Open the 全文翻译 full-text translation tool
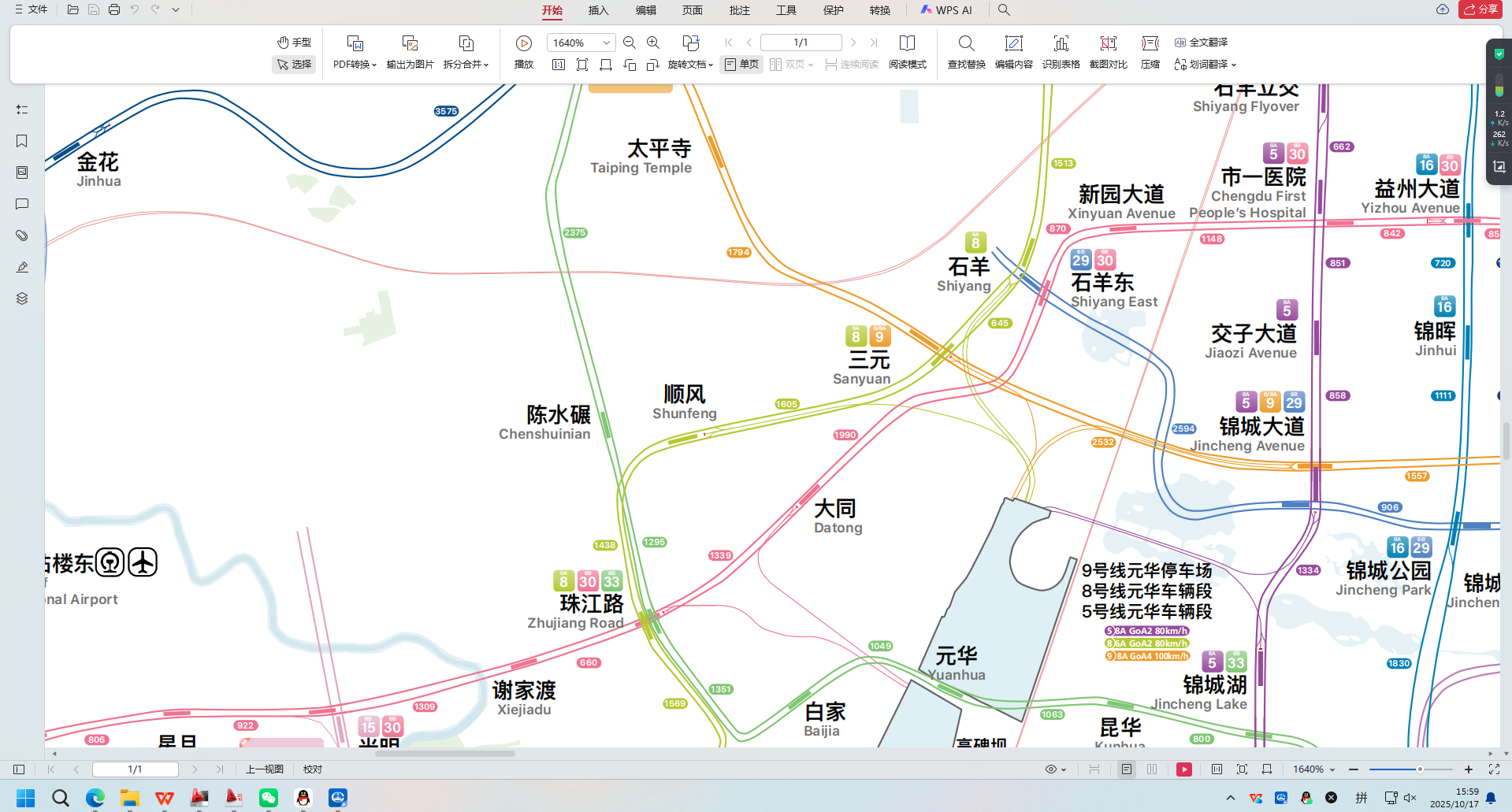The height and width of the screenshot is (812, 1512). [x=1203, y=43]
